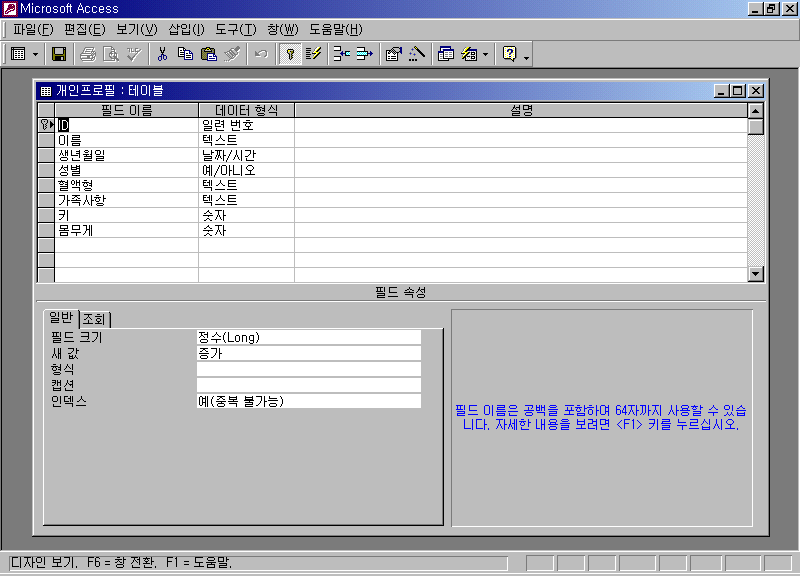The width and height of the screenshot is (800, 576).
Task: Click the Paste clipboard icon
Action: pos(209,54)
